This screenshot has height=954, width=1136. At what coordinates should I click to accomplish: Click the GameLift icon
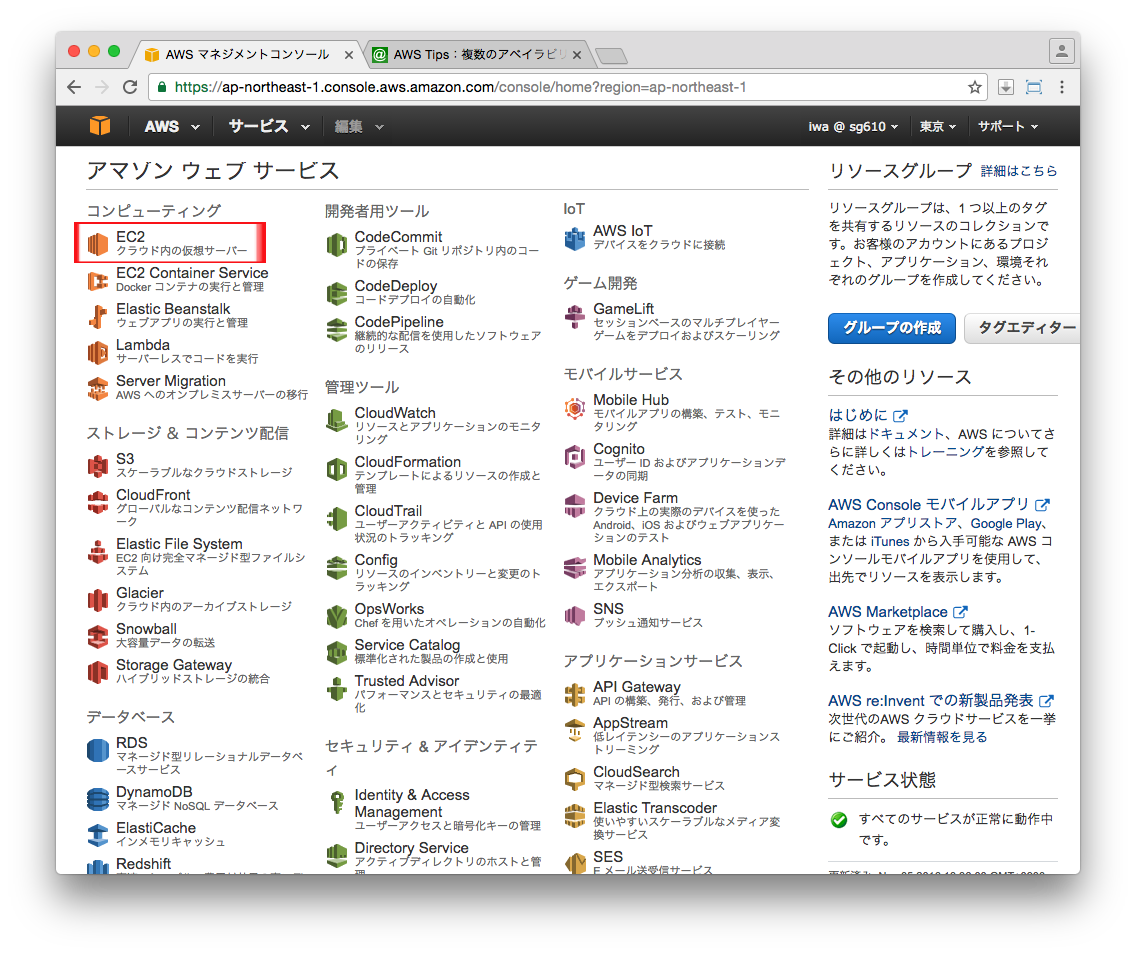coord(575,317)
